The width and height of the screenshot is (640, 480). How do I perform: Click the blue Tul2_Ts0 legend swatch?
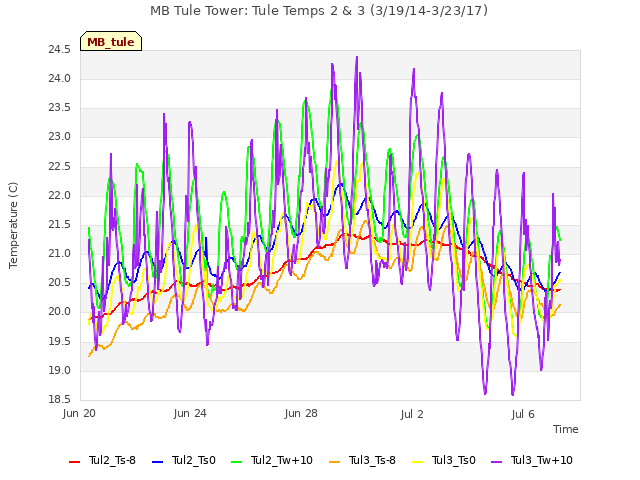click(158, 462)
